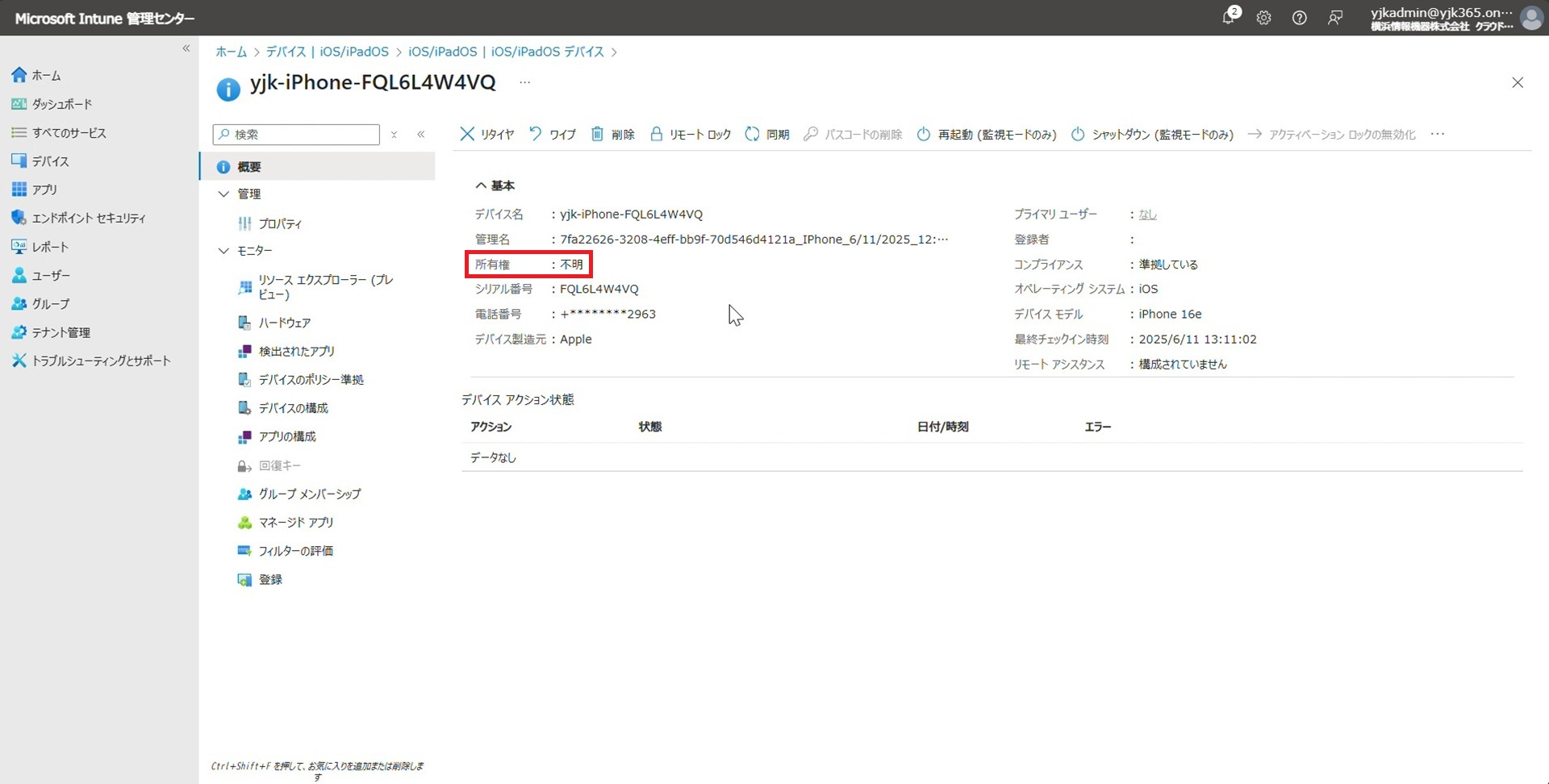The image size is (1549, 784).
Task: Open help question mark icon
Action: click(x=1299, y=18)
